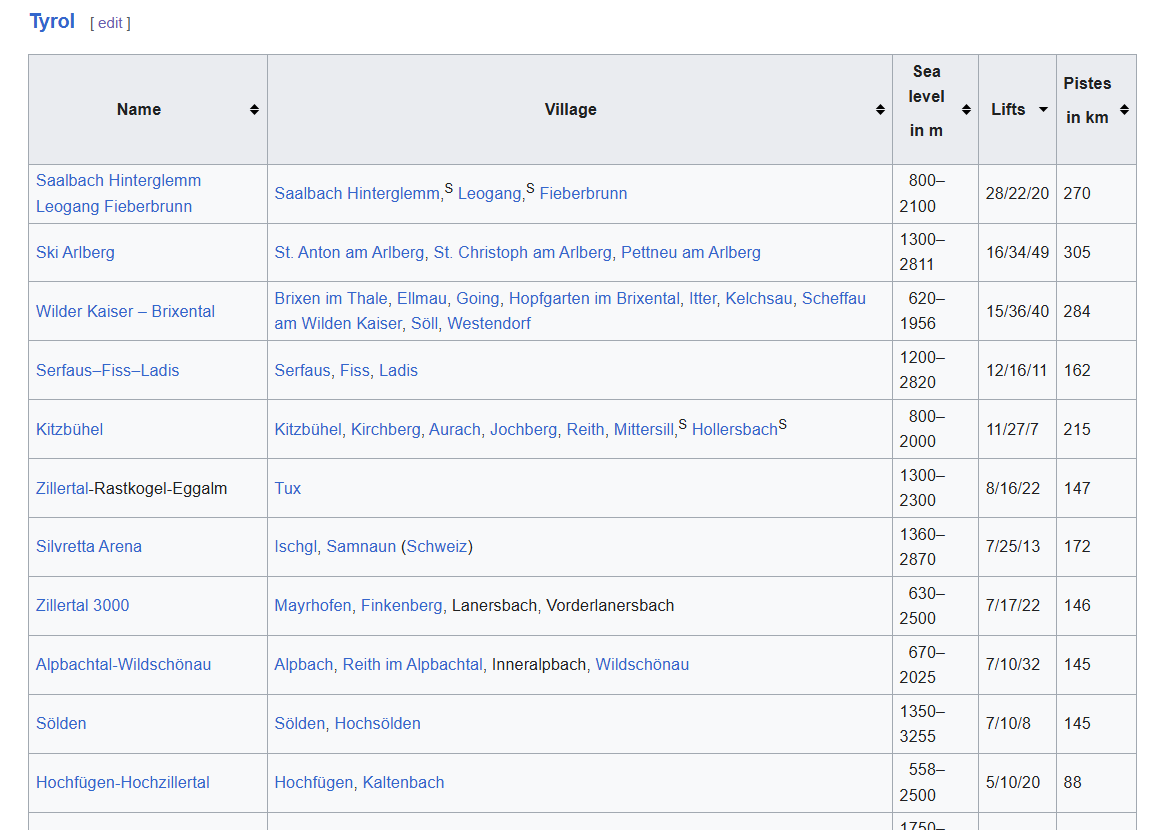Open Alpbachtal-Wildschönau resort link
This screenshot has width=1152, height=830.
pyautogui.click(x=123, y=665)
